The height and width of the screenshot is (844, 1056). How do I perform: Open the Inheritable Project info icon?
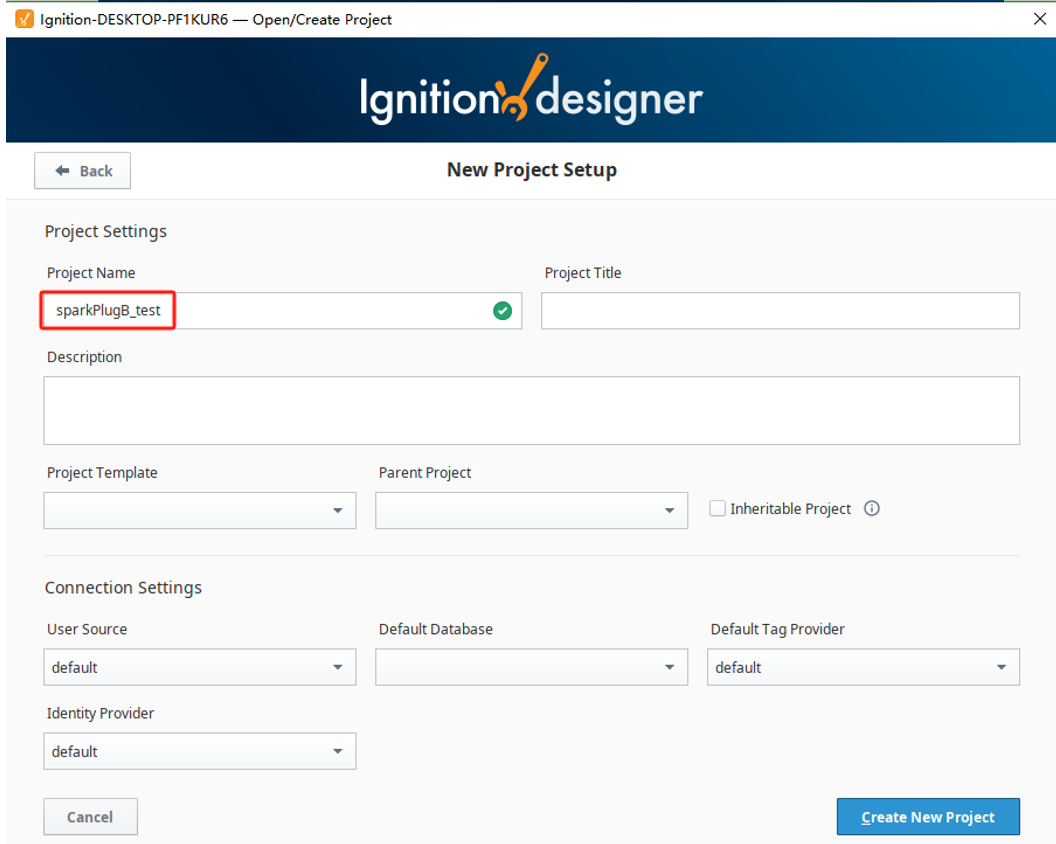click(871, 509)
